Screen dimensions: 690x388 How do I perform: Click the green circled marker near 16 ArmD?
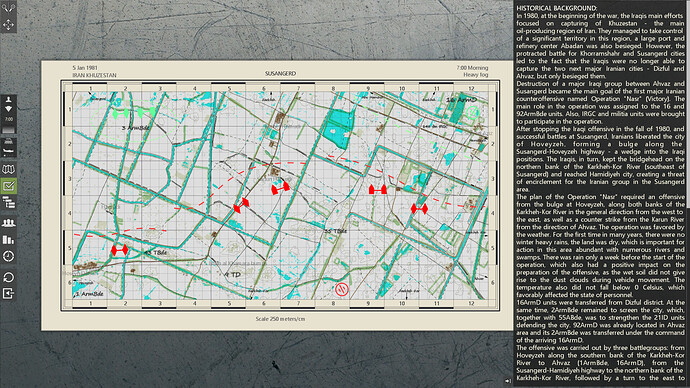[472, 112]
